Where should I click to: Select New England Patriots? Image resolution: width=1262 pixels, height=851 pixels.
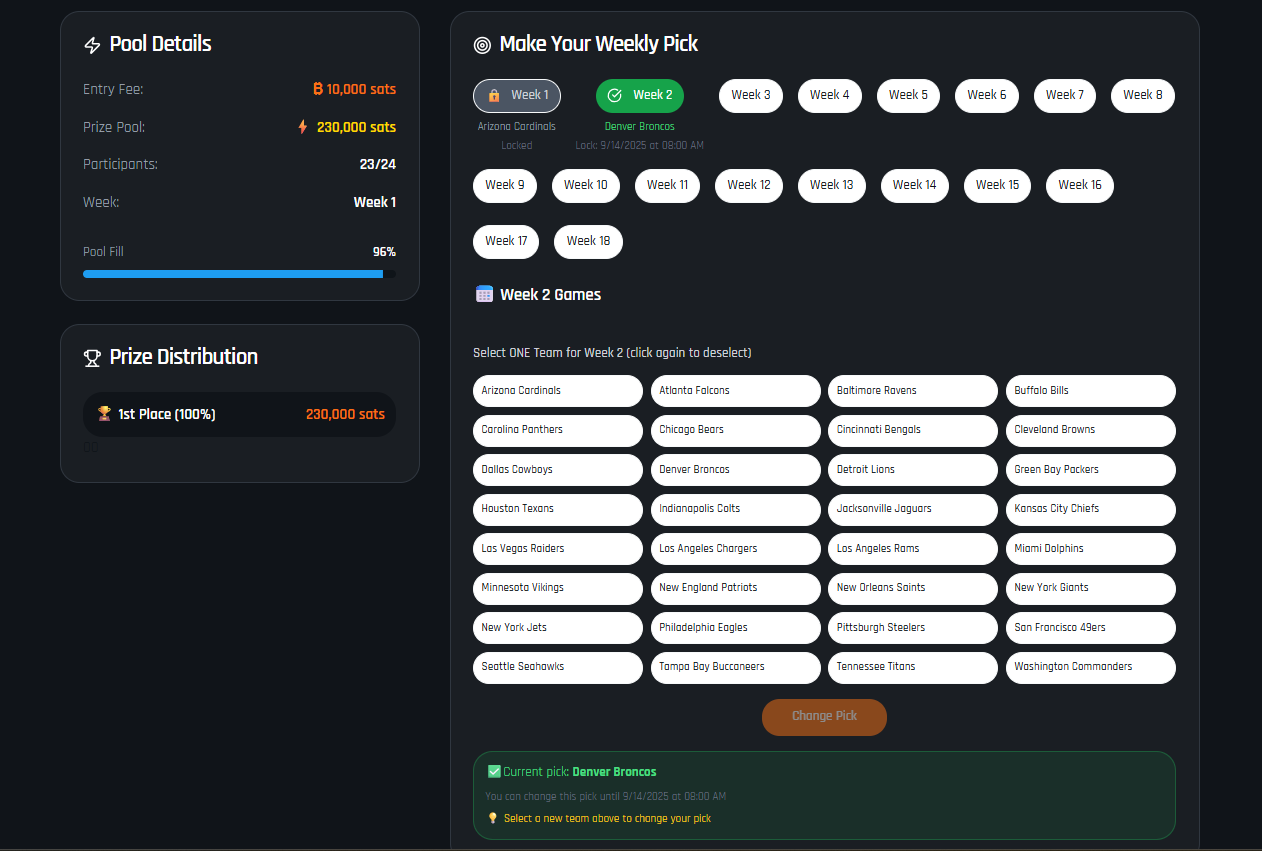coord(736,588)
